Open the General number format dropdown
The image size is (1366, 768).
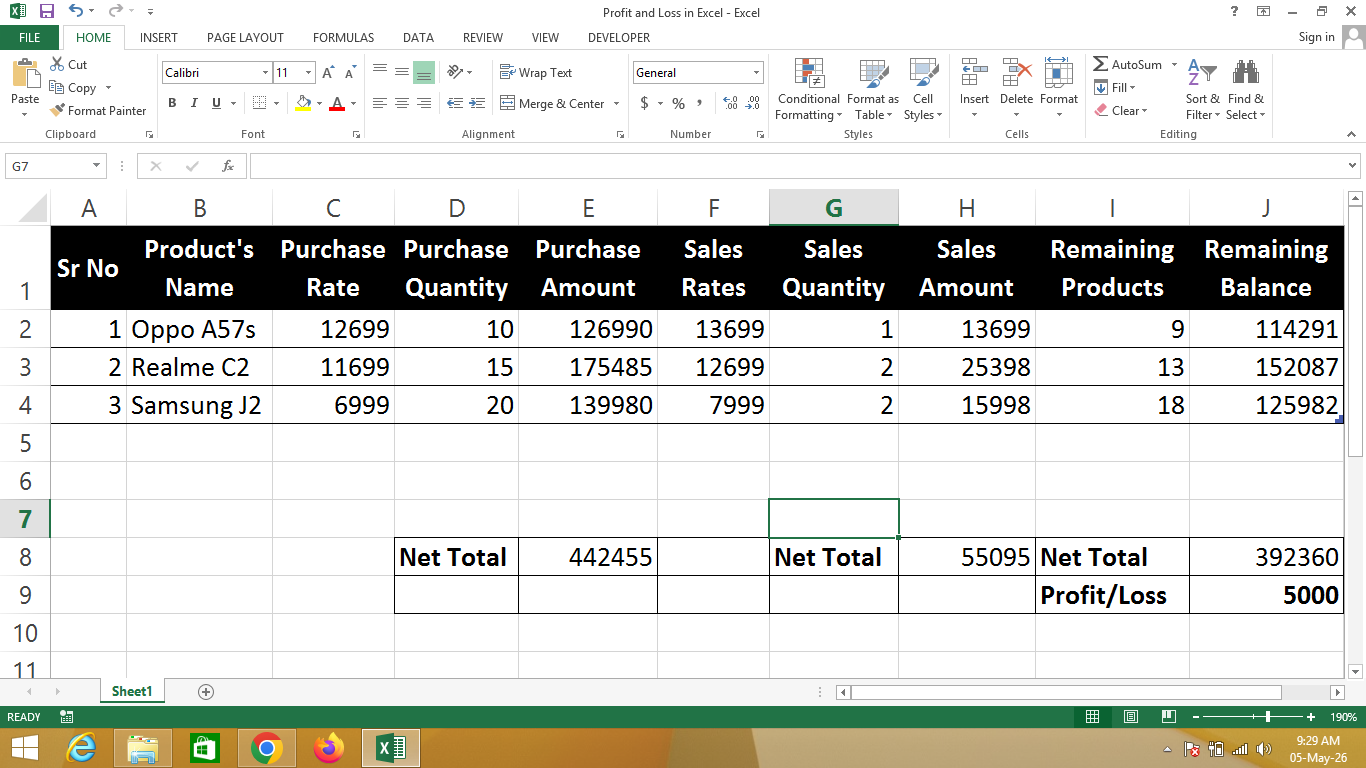[756, 73]
